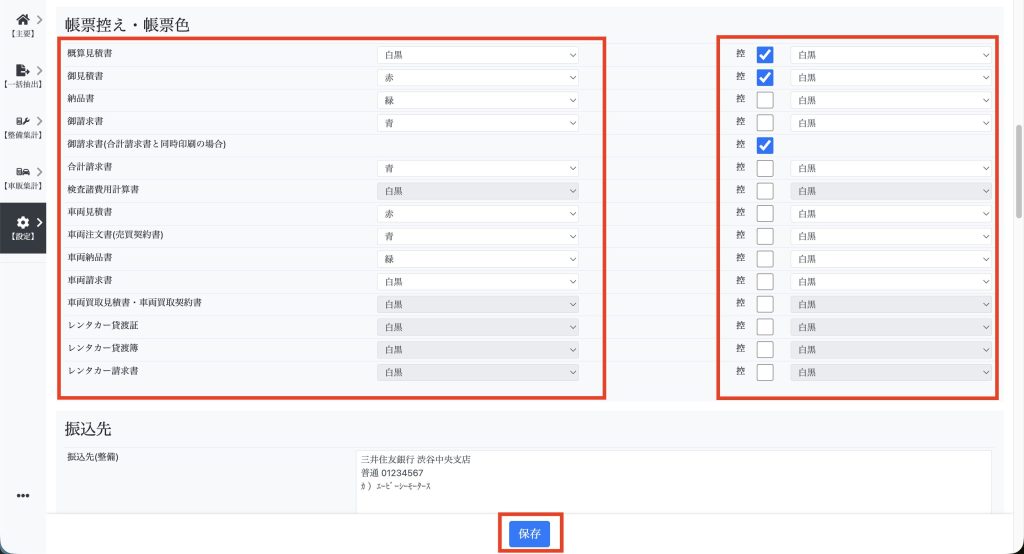Image resolution: width=1024 pixels, height=554 pixels.
Task: Click the 【設定】 gear icon
Action: click(x=22, y=222)
